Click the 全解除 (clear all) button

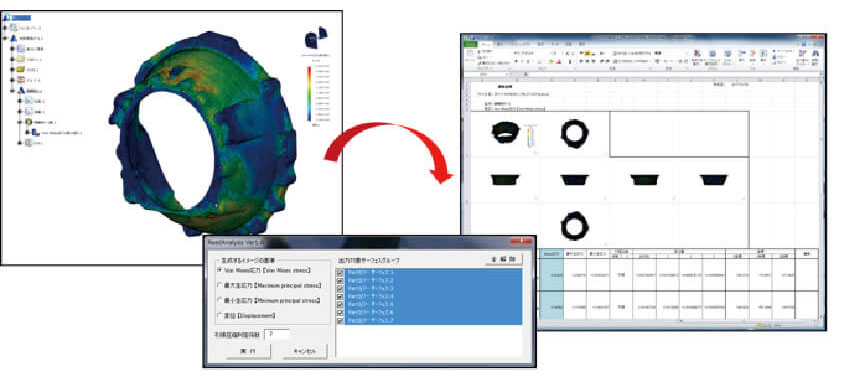(504, 260)
